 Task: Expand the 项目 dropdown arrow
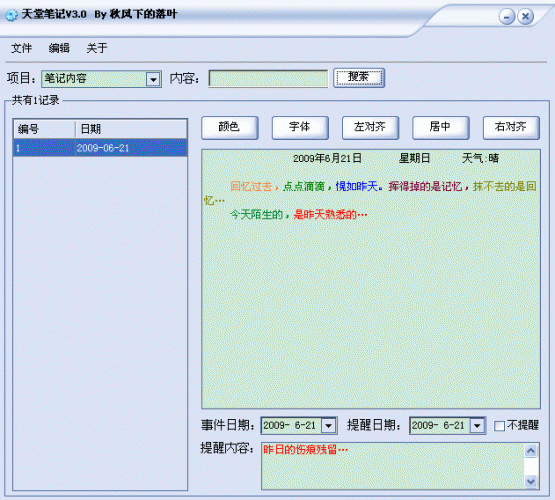coord(153,79)
